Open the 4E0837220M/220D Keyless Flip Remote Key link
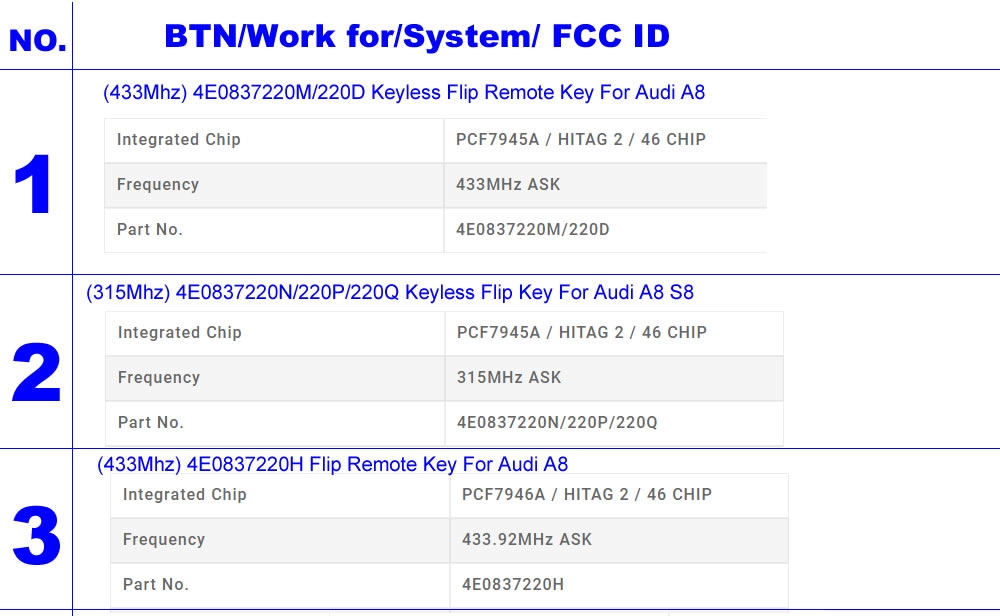This screenshot has width=1000, height=616. 403,93
